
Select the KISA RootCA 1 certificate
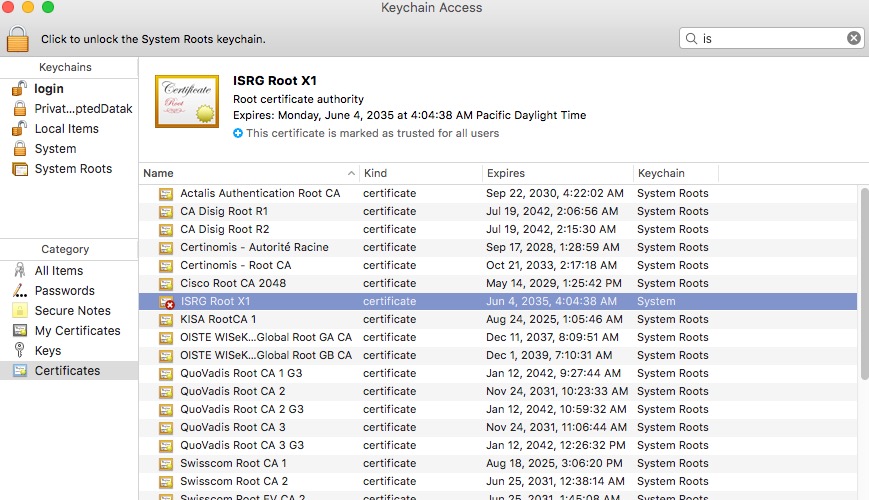click(x=218, y=319)
